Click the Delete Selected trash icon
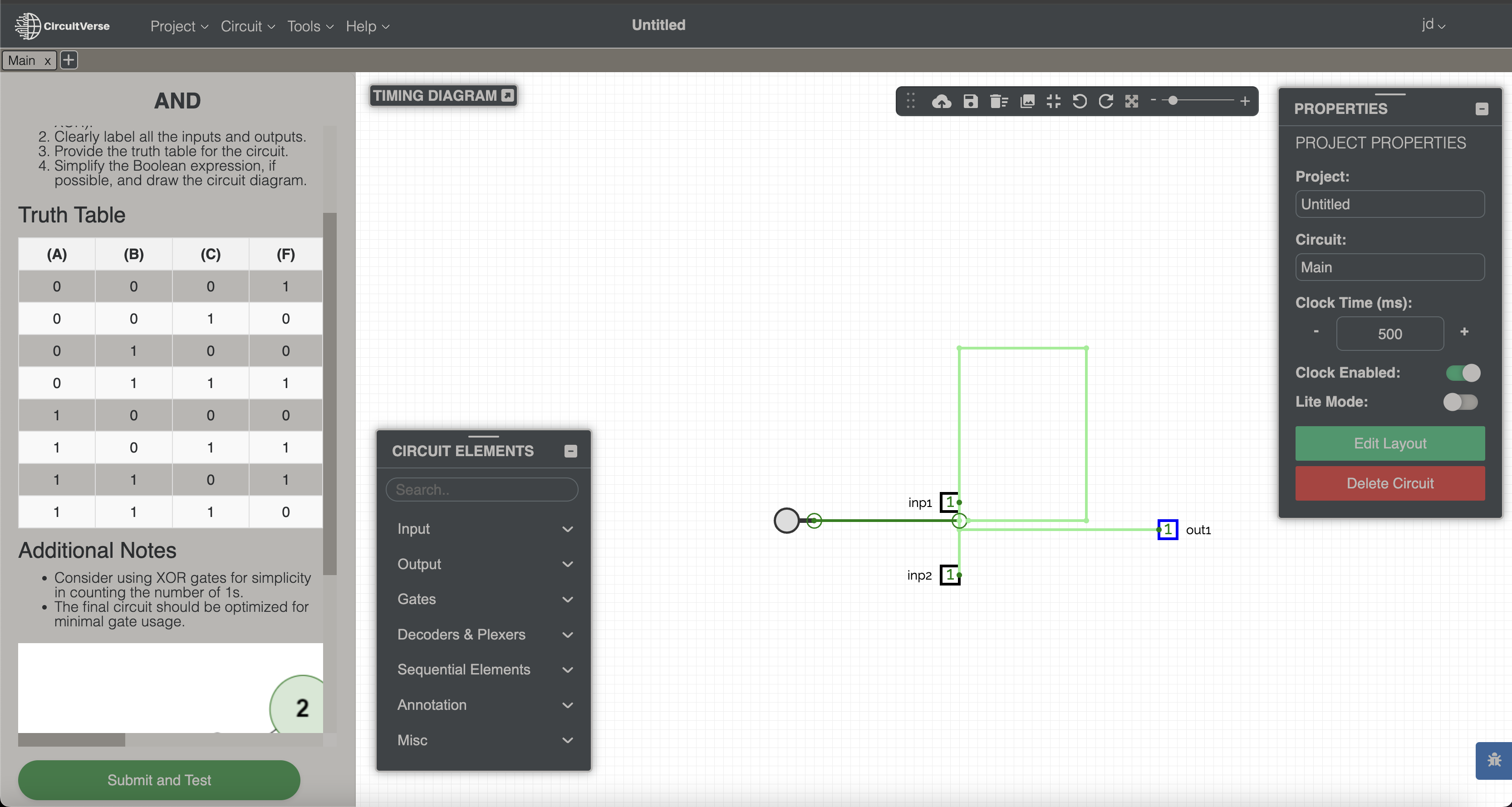The height and width of the screenshot is (807, 1512). point(998,102)
